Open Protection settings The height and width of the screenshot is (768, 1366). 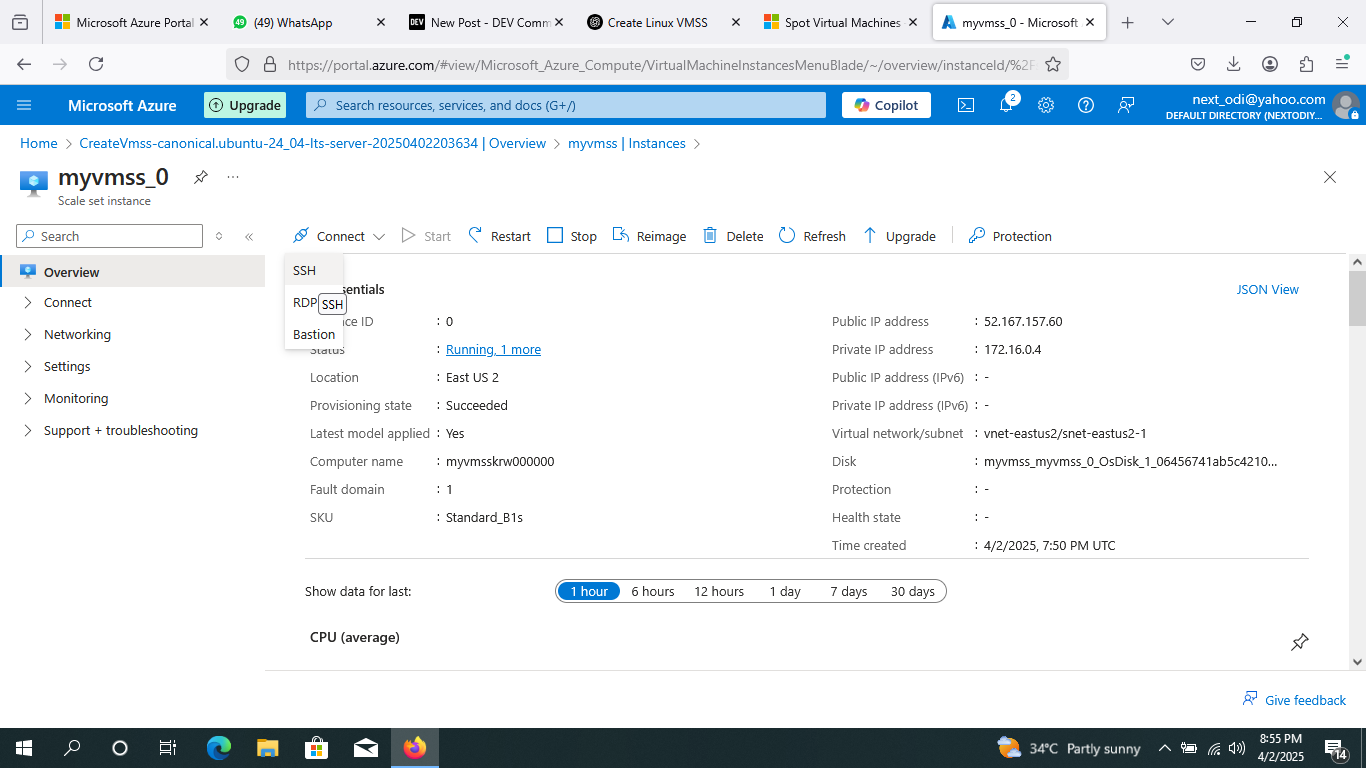(1010, 236)
